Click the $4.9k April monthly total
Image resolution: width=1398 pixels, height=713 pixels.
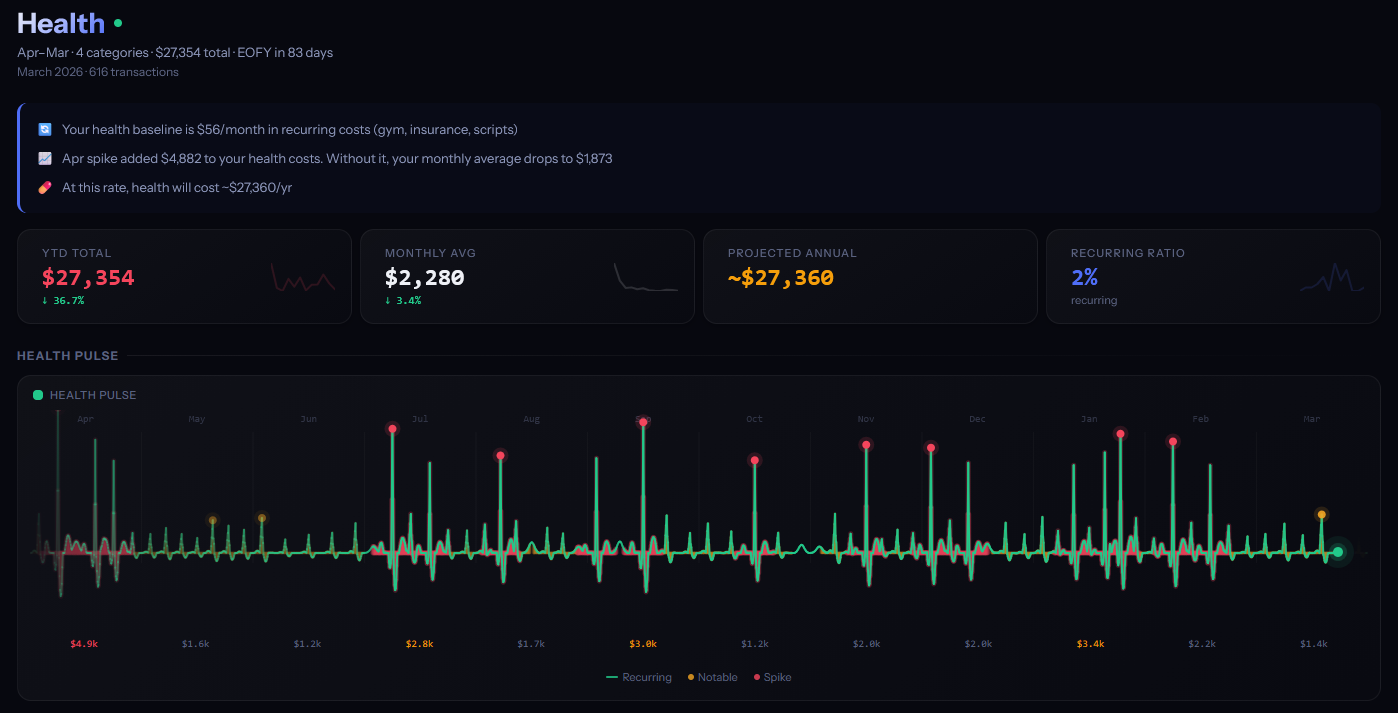84,644
